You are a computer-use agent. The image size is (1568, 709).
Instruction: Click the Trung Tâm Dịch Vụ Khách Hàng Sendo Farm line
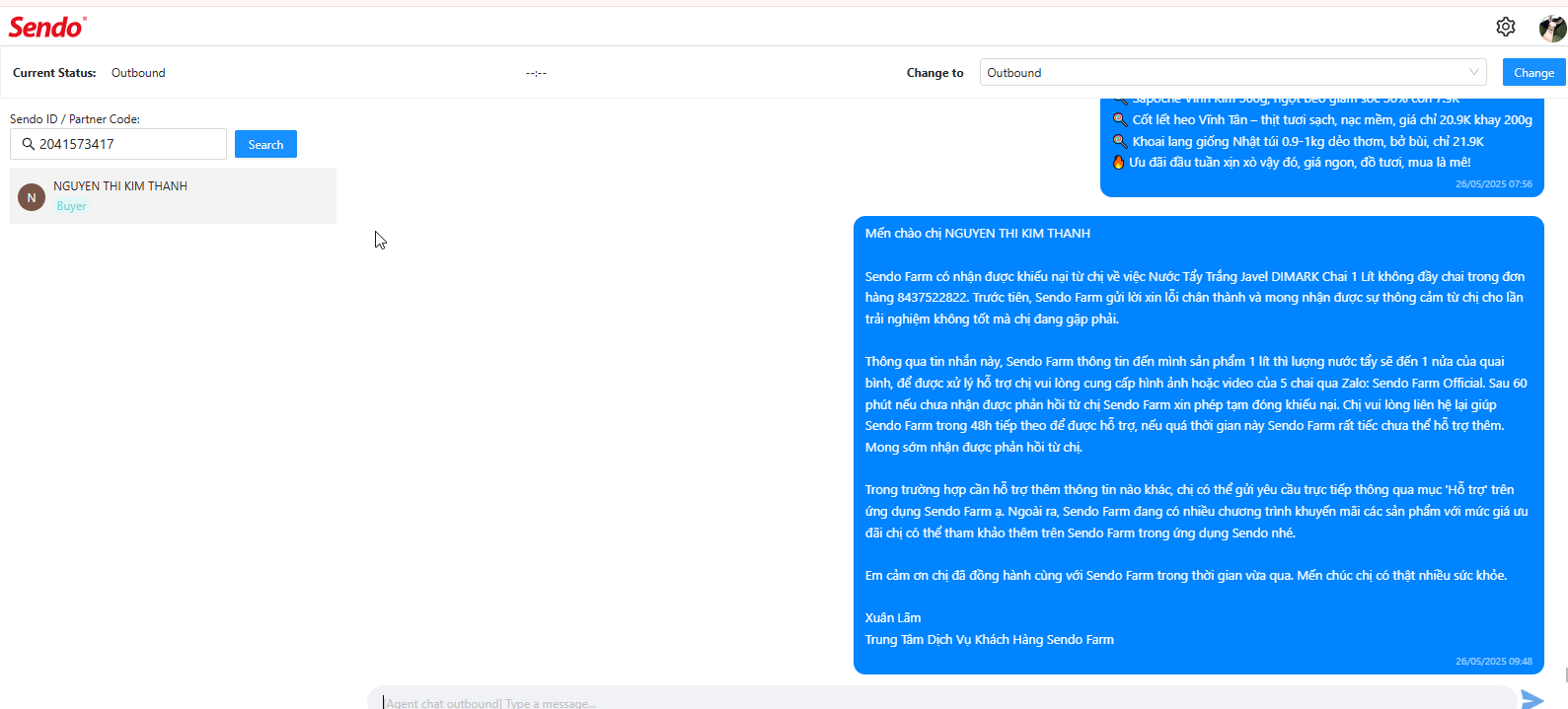(x=990, y=640)
